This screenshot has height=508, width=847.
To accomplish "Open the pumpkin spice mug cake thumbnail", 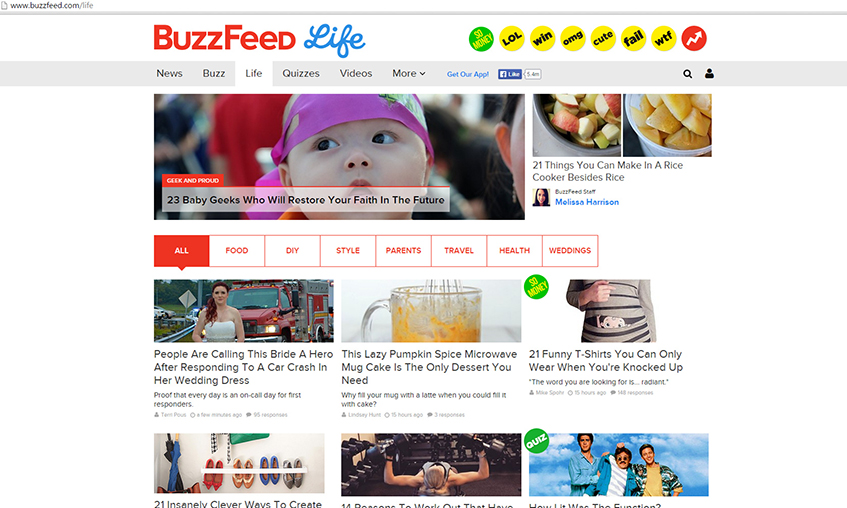I will pyautogui.click(x=431, y=311).
